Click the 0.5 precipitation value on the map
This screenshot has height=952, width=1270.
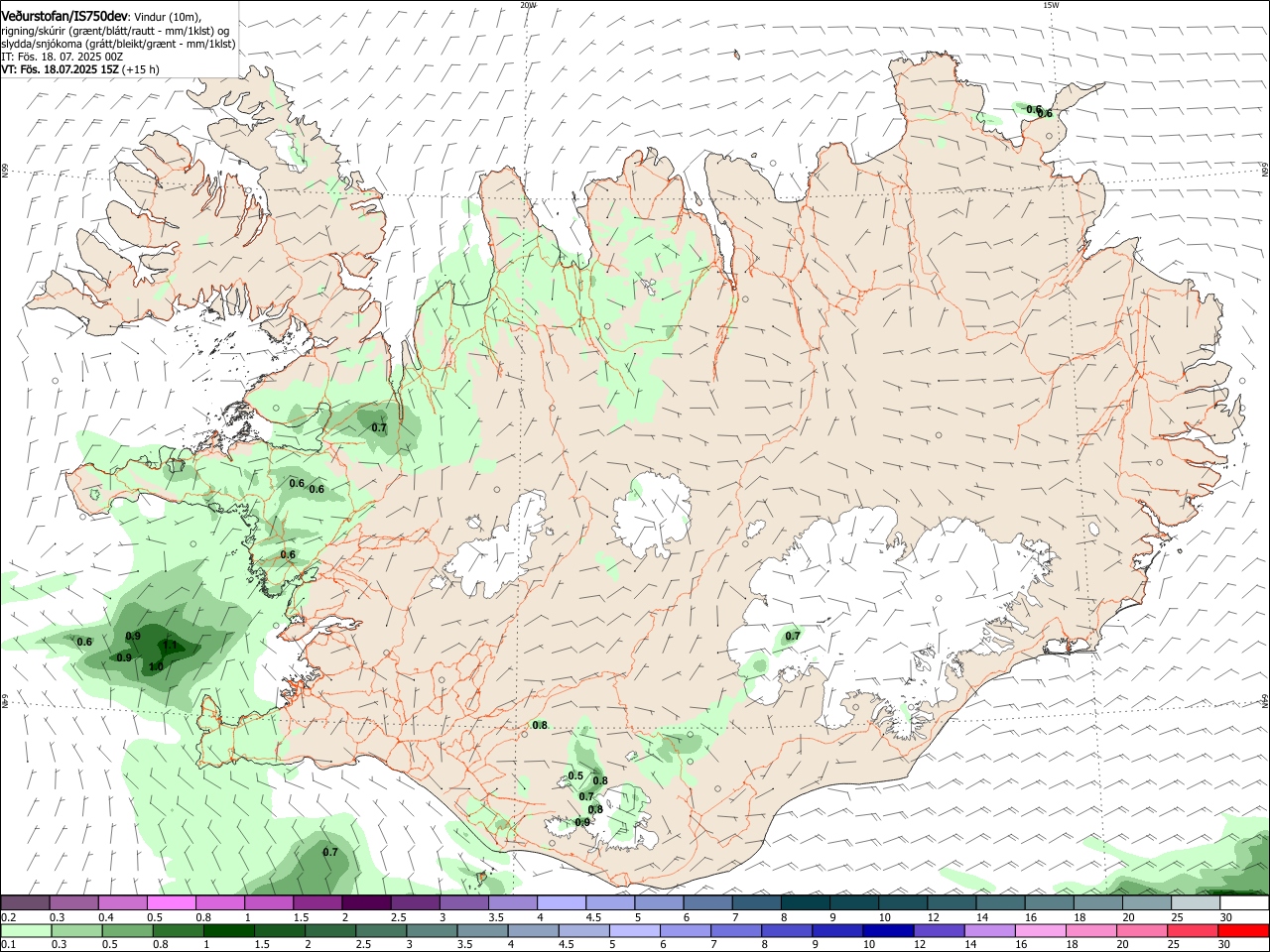point(575,775)
